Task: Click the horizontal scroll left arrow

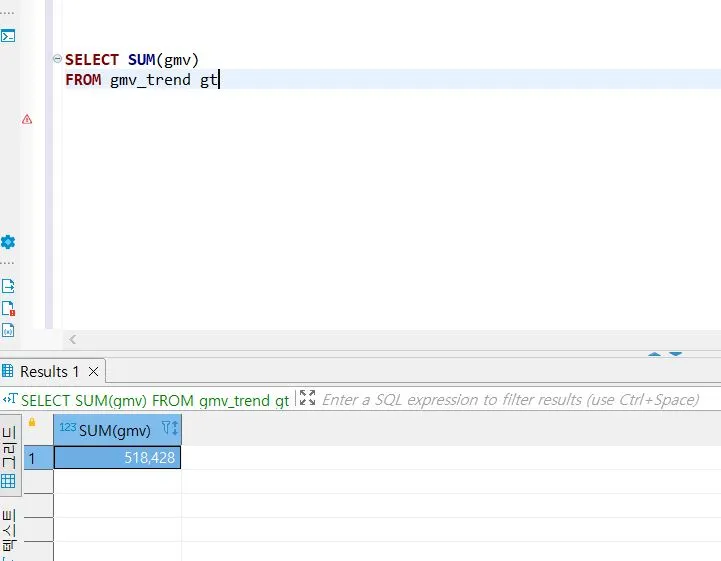Action: (x=73, y=339)
